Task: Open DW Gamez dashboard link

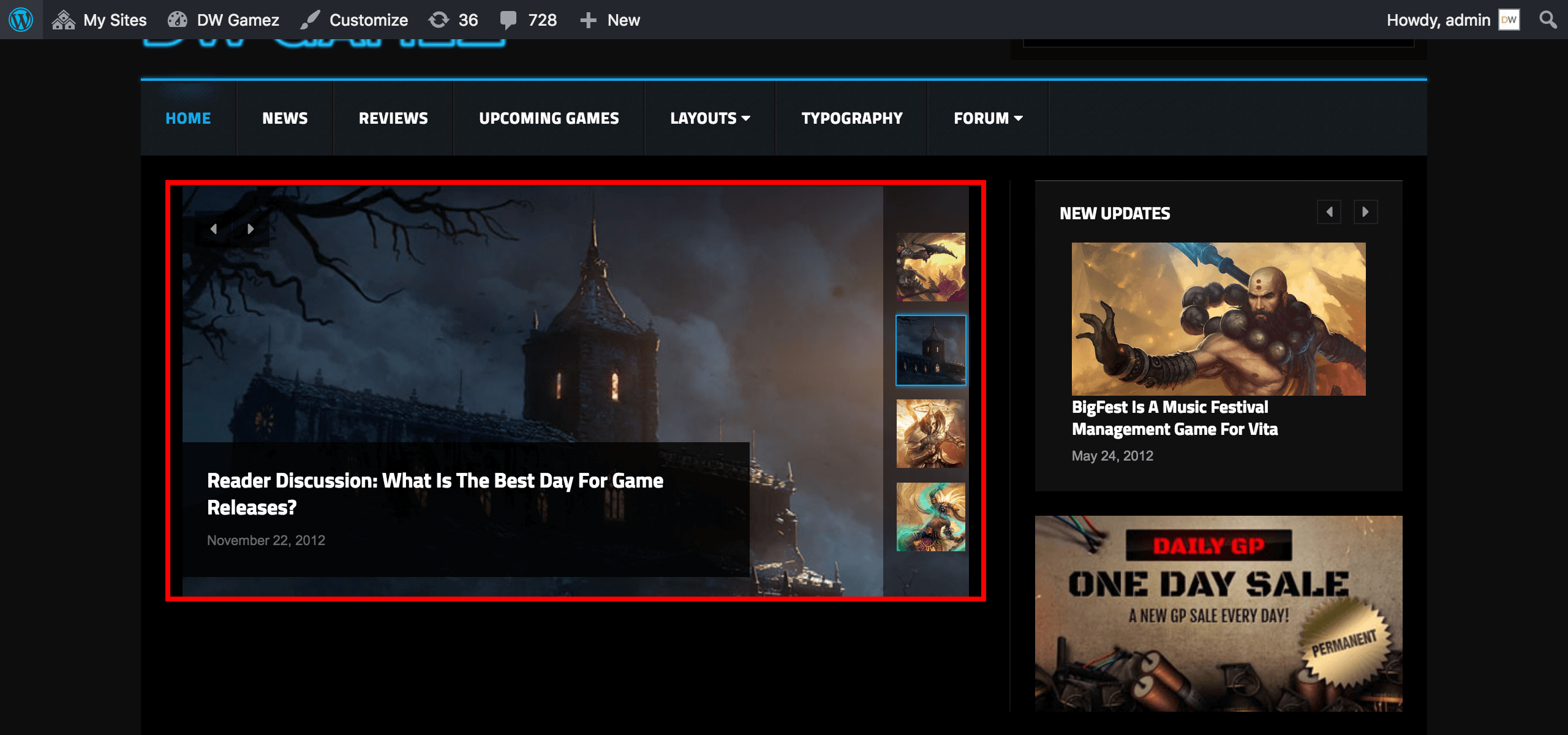Action: point(224,20)
